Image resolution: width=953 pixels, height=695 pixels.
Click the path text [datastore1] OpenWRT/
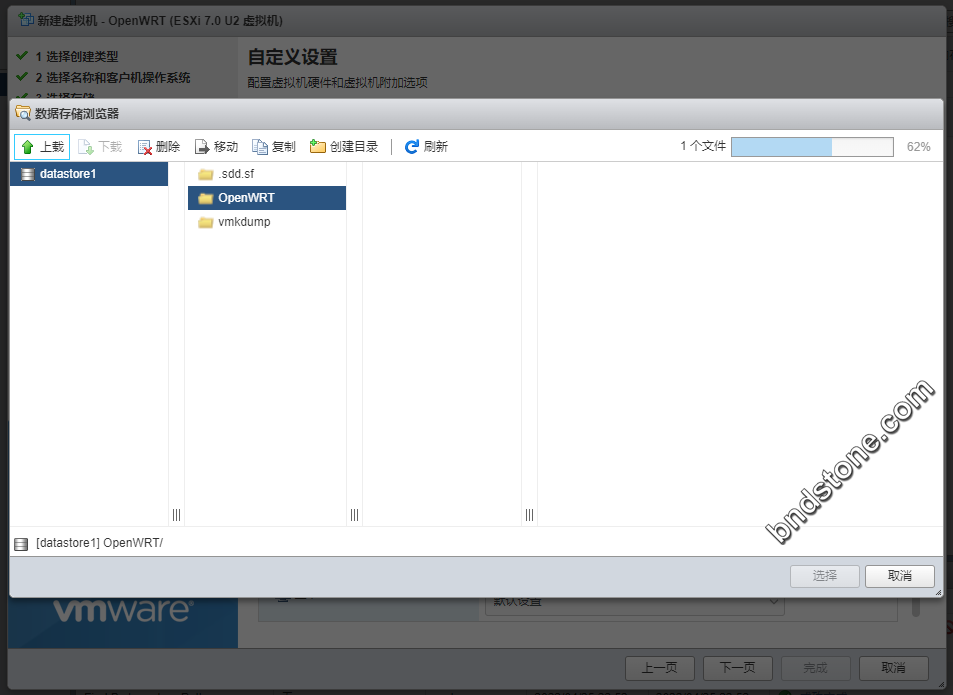(100, 543)
